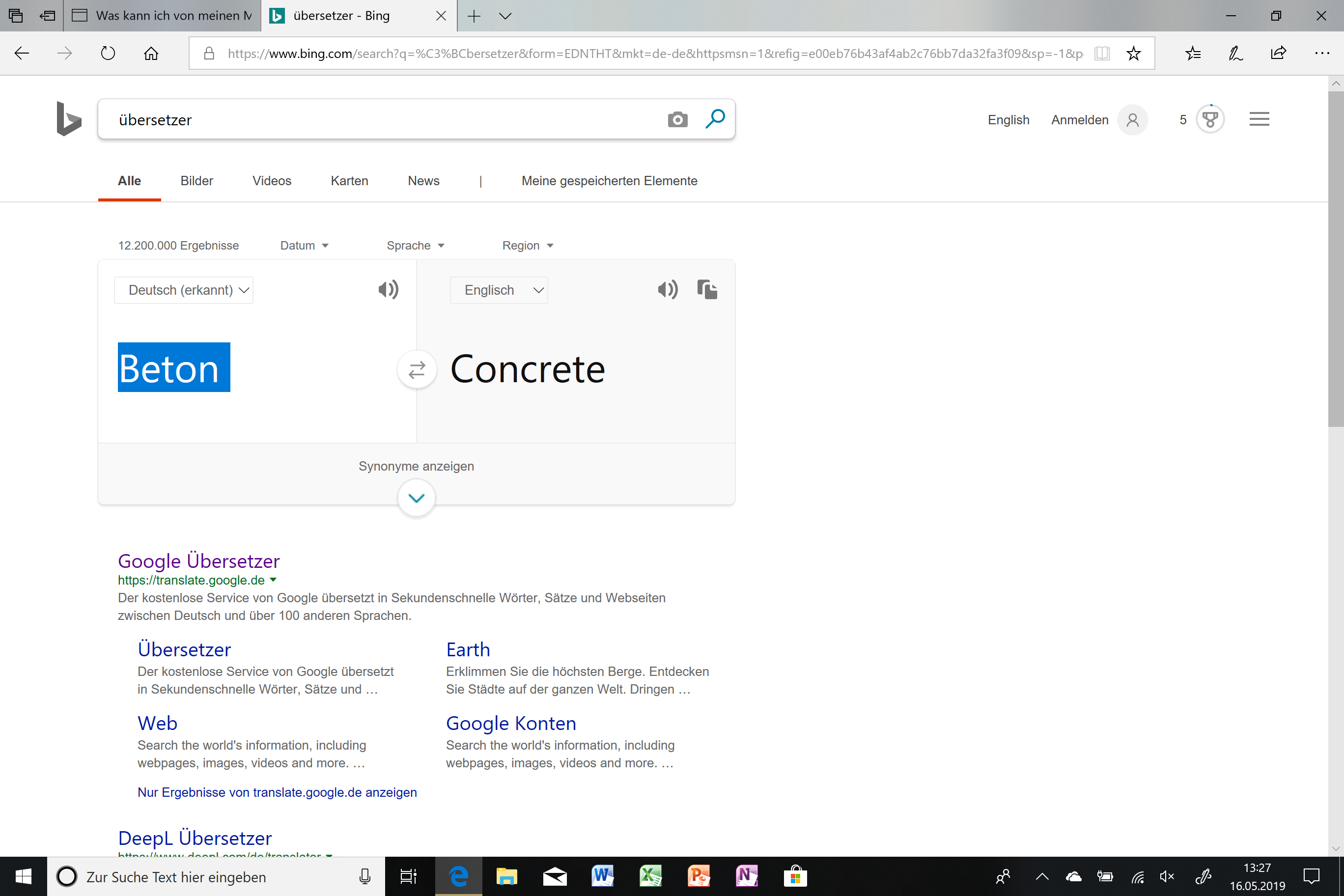The width and height of the screenshot is (1344, 896).
Task: Toggle reading view in address bar
Action: [1102, 54]
